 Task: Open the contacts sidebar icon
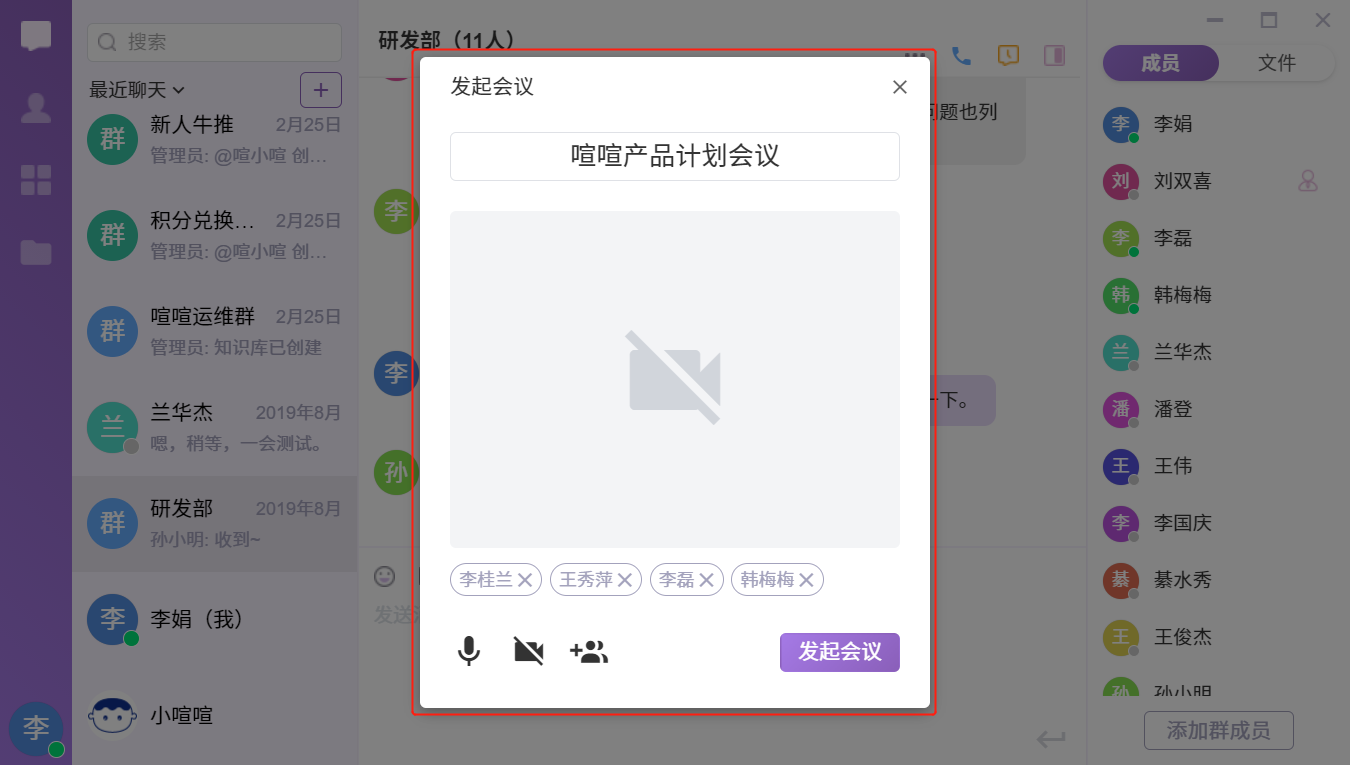click(36, 108)
